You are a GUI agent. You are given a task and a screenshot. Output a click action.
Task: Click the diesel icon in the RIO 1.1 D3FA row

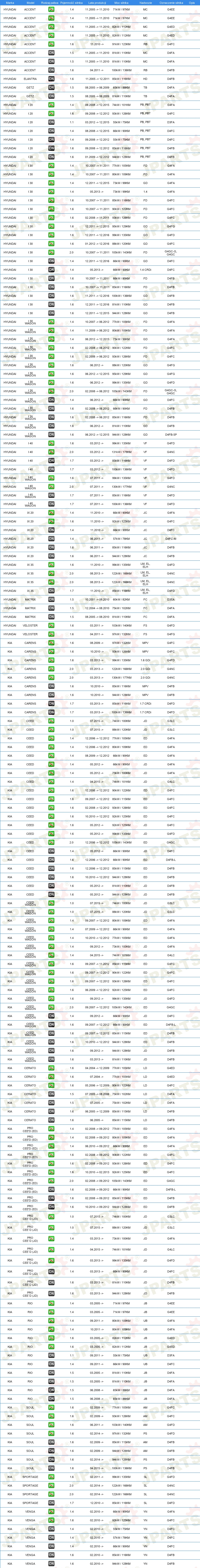tap(51, 1356)
